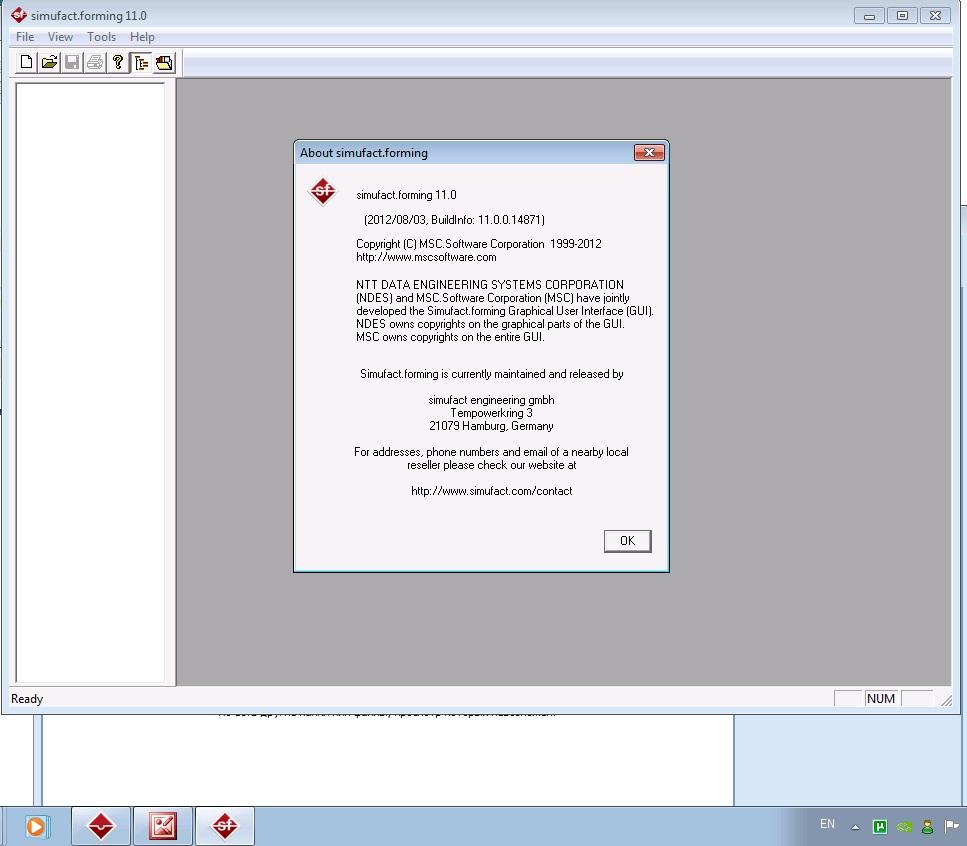967x846 pixels.
Task: Click the Action Center flag tray icon
Action: [x=951, y=827]
